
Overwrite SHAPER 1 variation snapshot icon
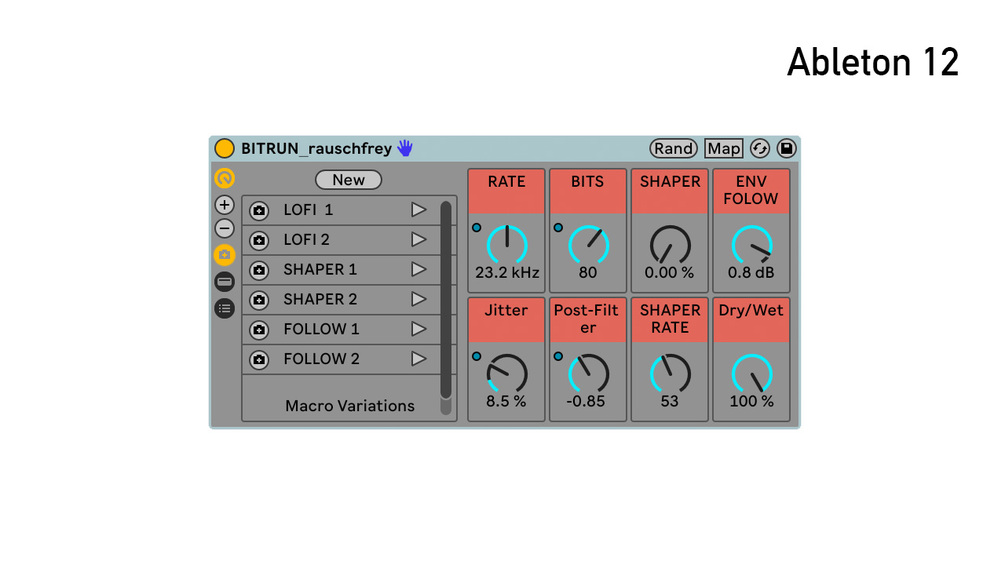[259, 270]
